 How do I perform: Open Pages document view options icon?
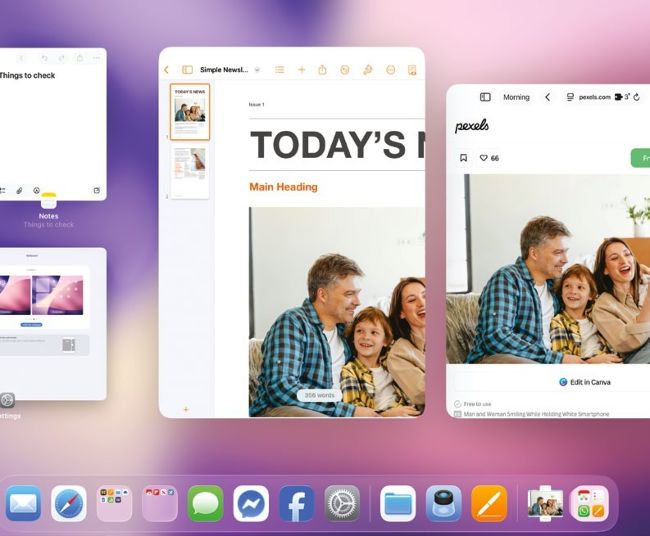point(412,70)
